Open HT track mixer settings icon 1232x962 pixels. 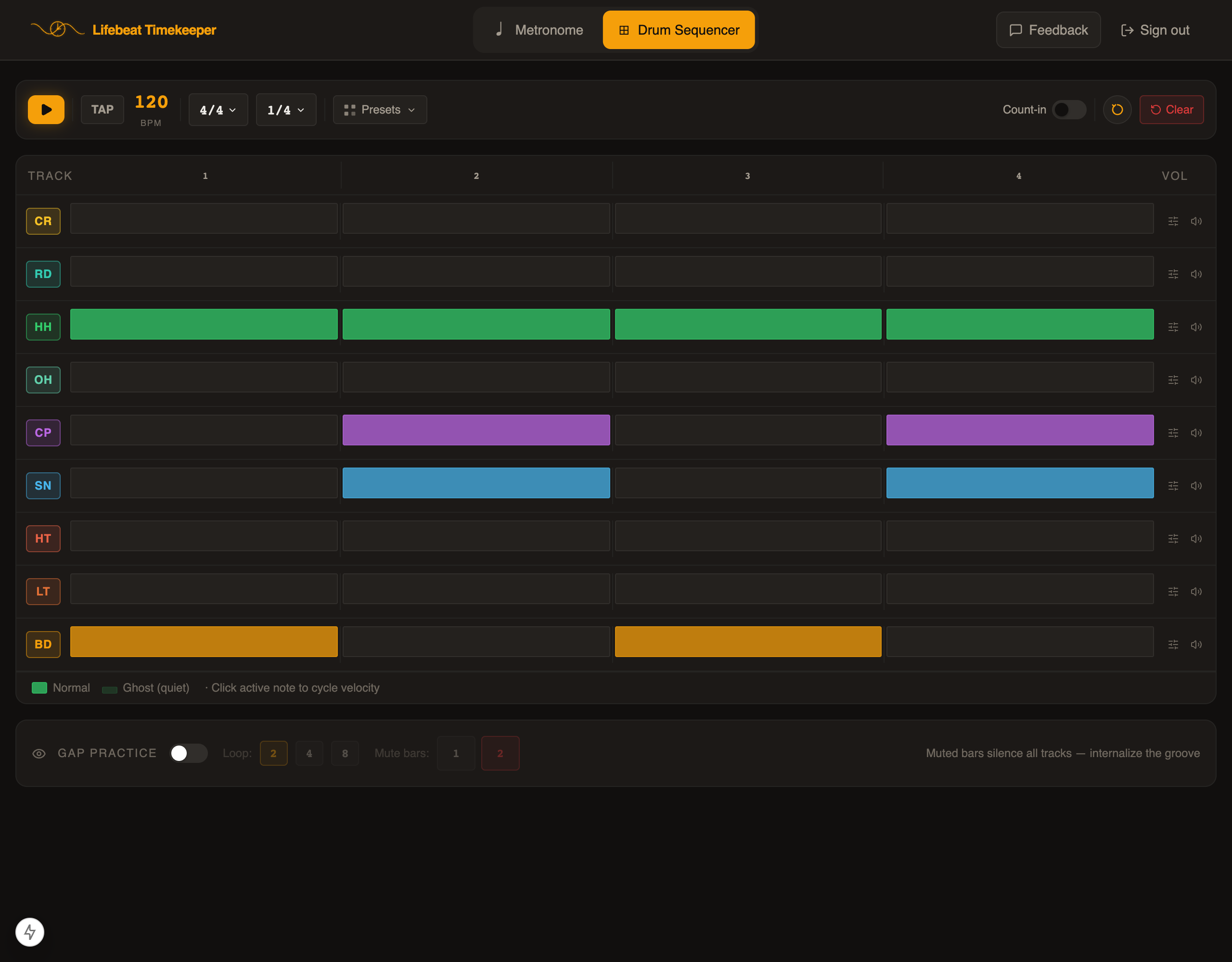(1173, 539)
